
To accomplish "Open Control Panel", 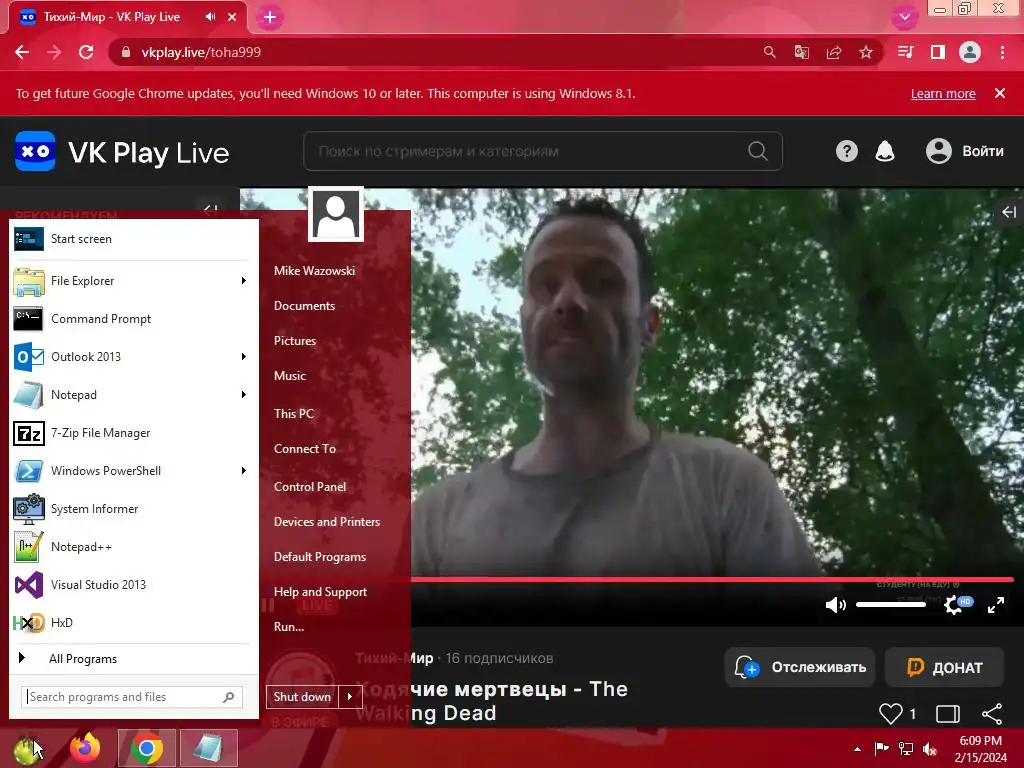I will [310, 487].
